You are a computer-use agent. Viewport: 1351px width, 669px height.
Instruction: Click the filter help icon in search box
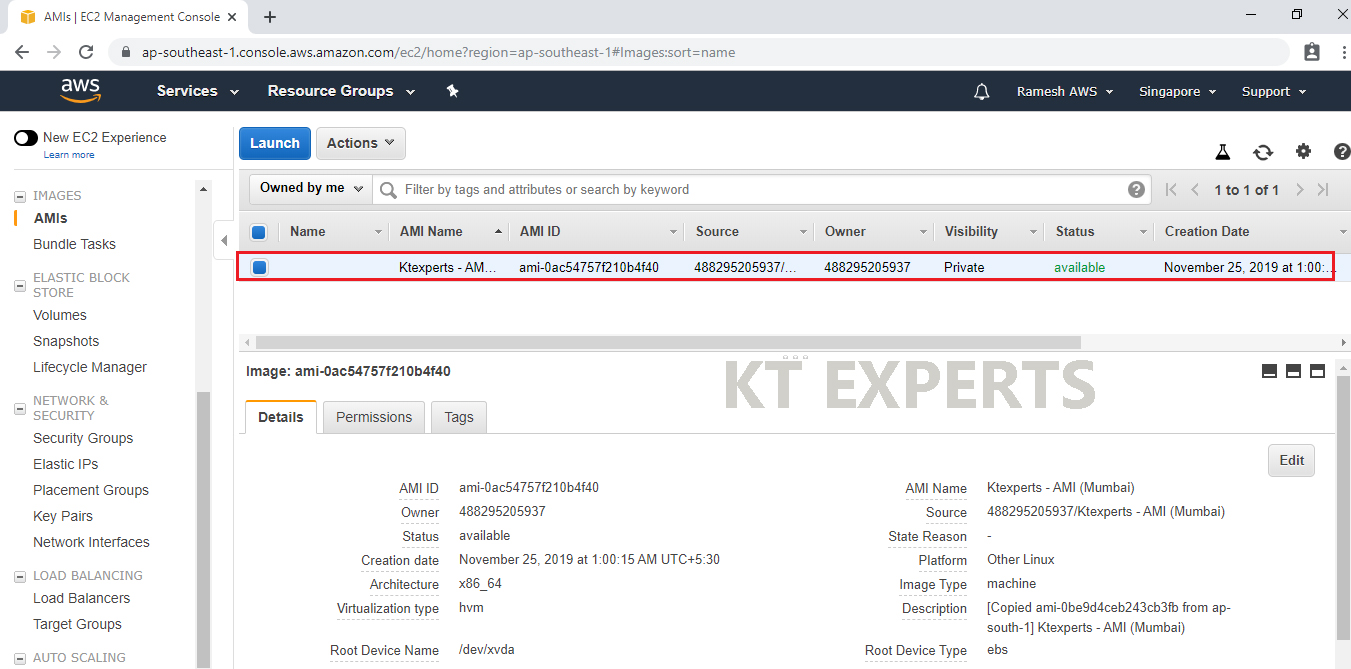pos(1136,189)
